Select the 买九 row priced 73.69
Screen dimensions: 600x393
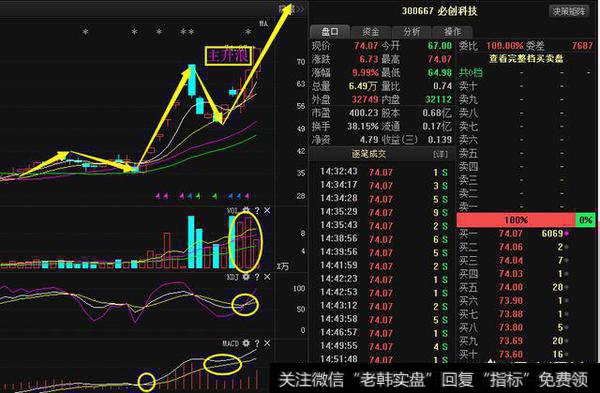click(x=513, y=341)
